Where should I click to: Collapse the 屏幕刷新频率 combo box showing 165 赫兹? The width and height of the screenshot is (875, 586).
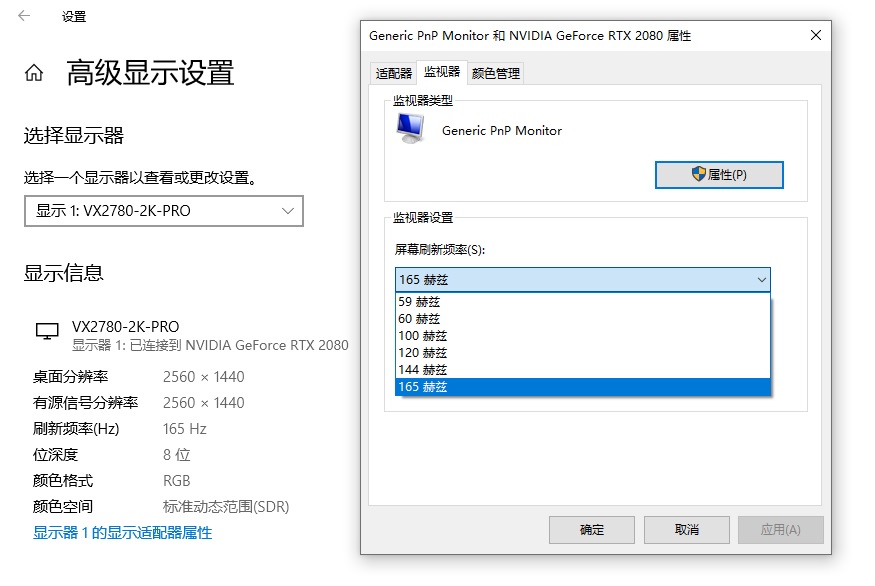point(583,280)
